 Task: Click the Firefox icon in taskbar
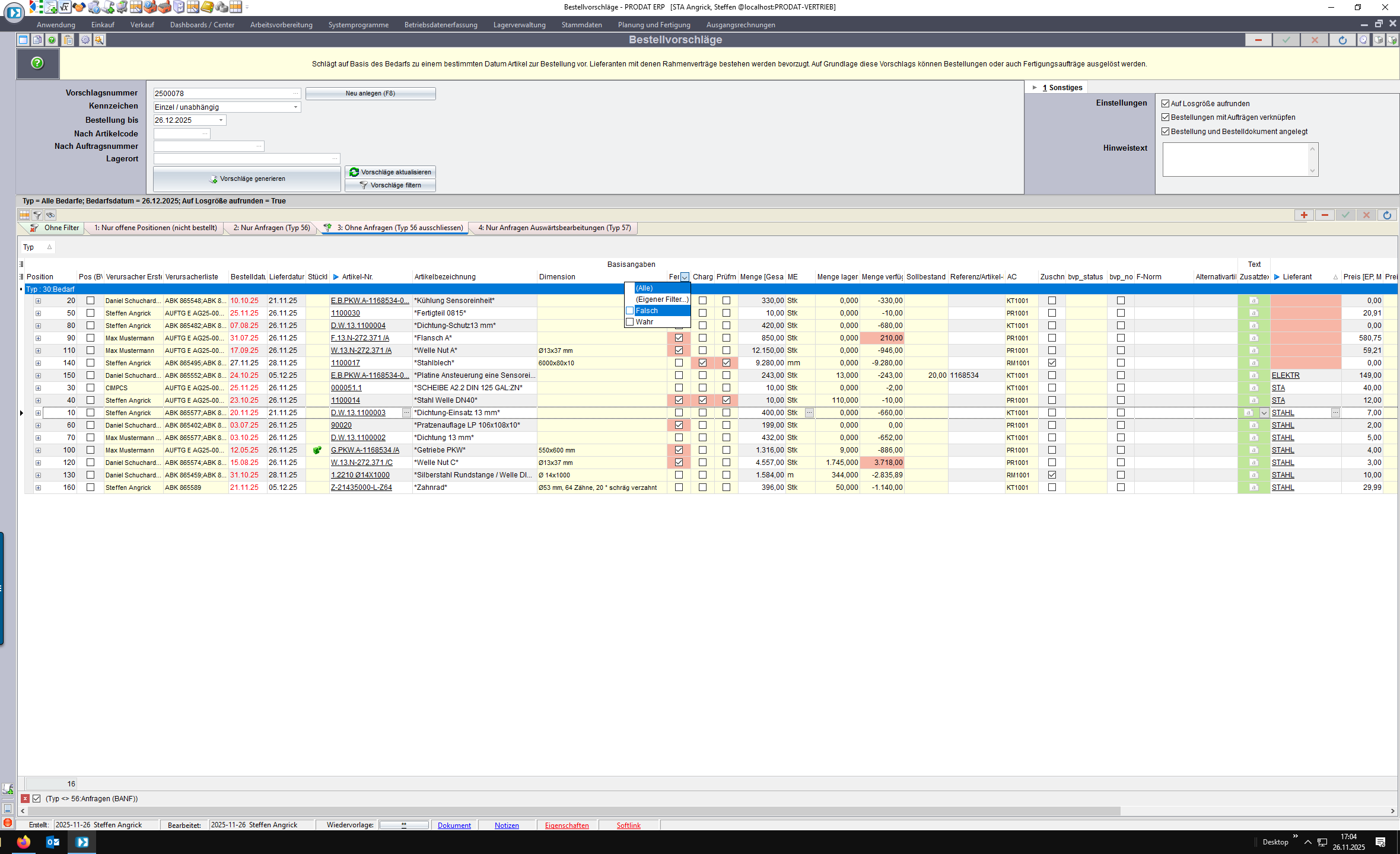coord(24,842)
